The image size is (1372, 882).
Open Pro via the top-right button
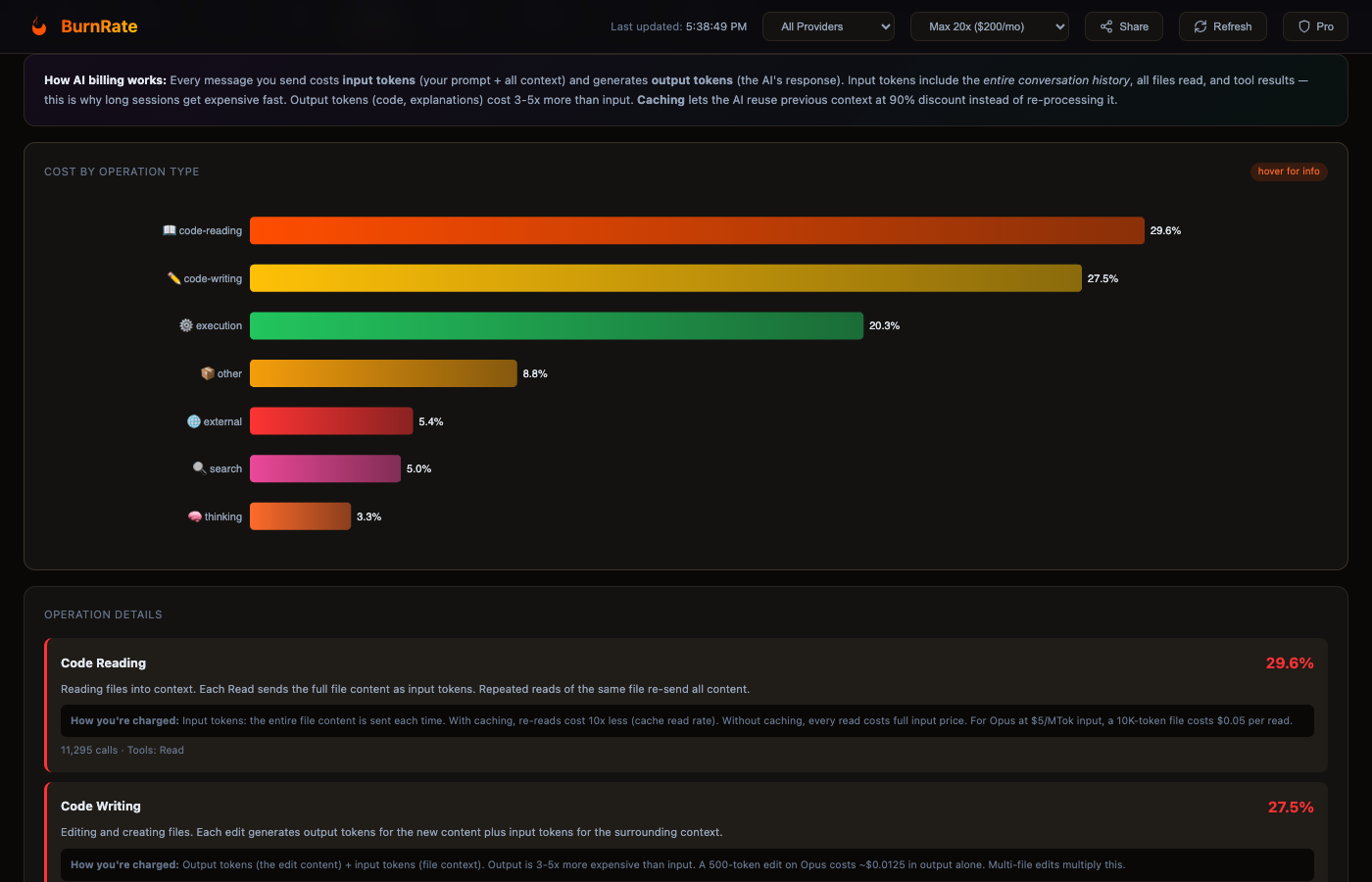pyautogui.click(x=1314, y=25)
